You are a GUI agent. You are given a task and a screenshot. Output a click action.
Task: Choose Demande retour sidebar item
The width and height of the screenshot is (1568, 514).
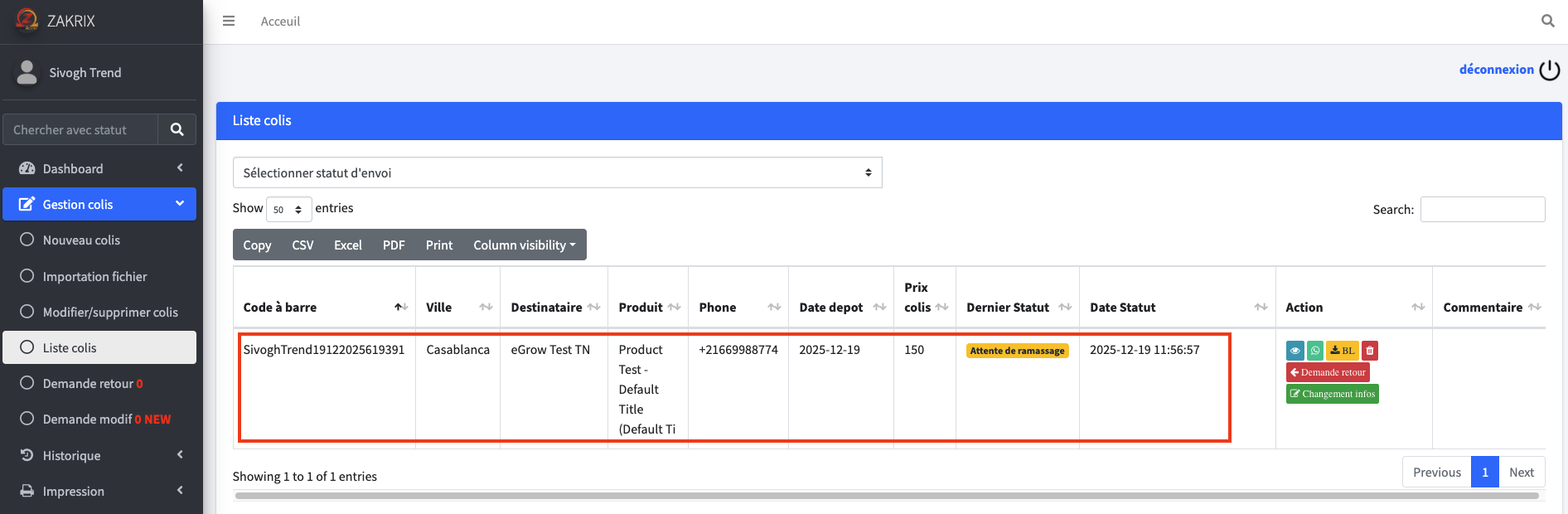(x=88, y=384)
